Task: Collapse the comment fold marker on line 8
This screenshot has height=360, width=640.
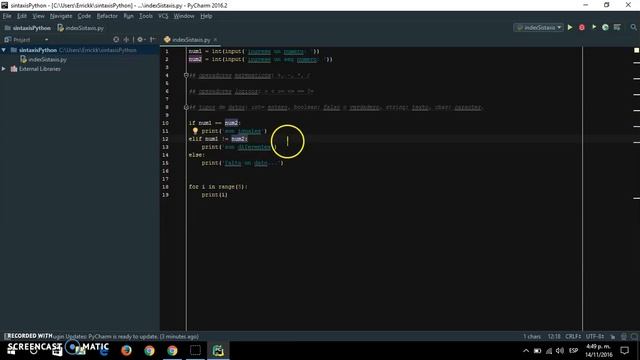Action: click(x=186, y=107)
